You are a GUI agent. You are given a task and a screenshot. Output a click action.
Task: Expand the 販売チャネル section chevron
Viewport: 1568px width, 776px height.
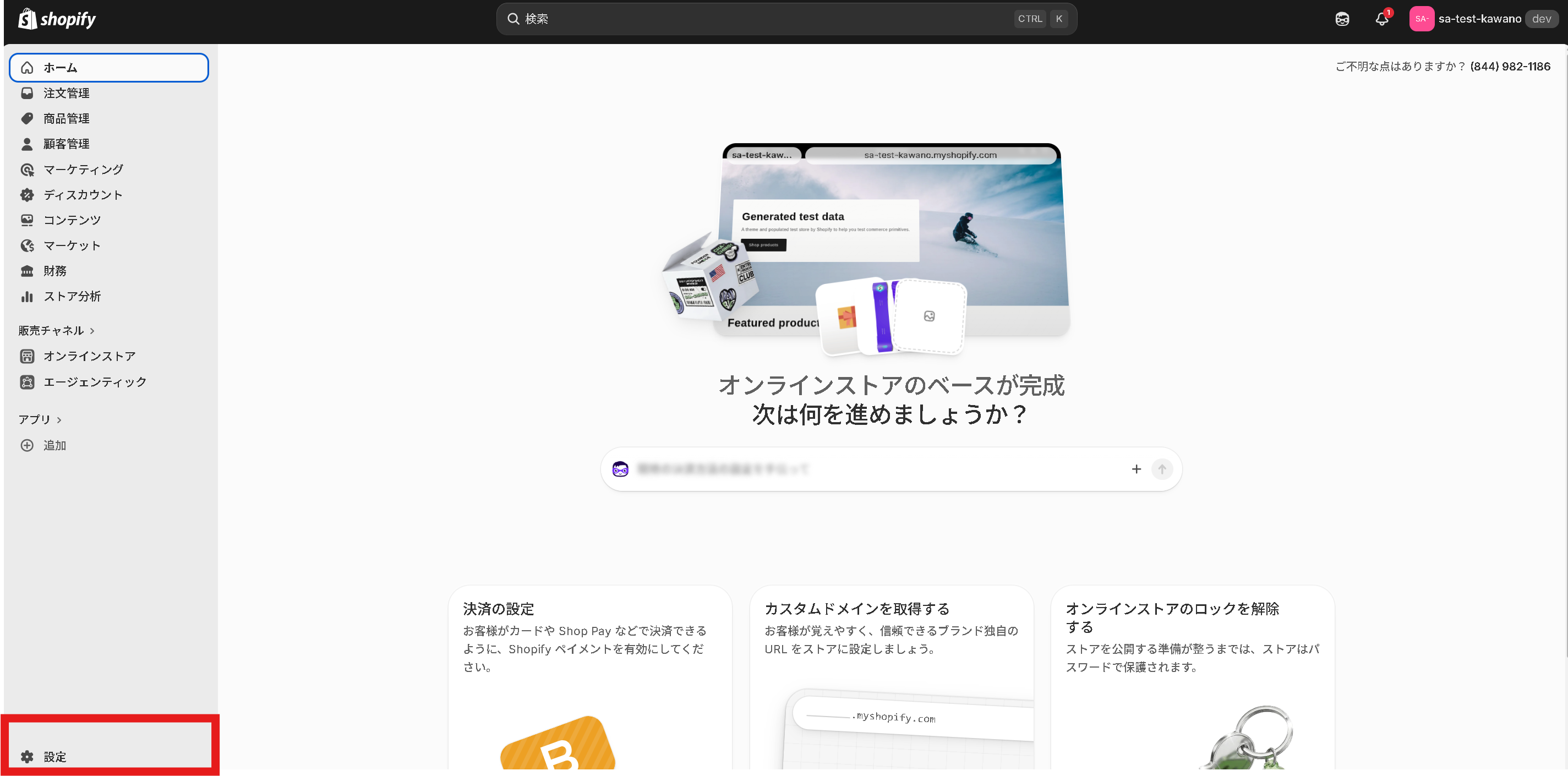92,331
